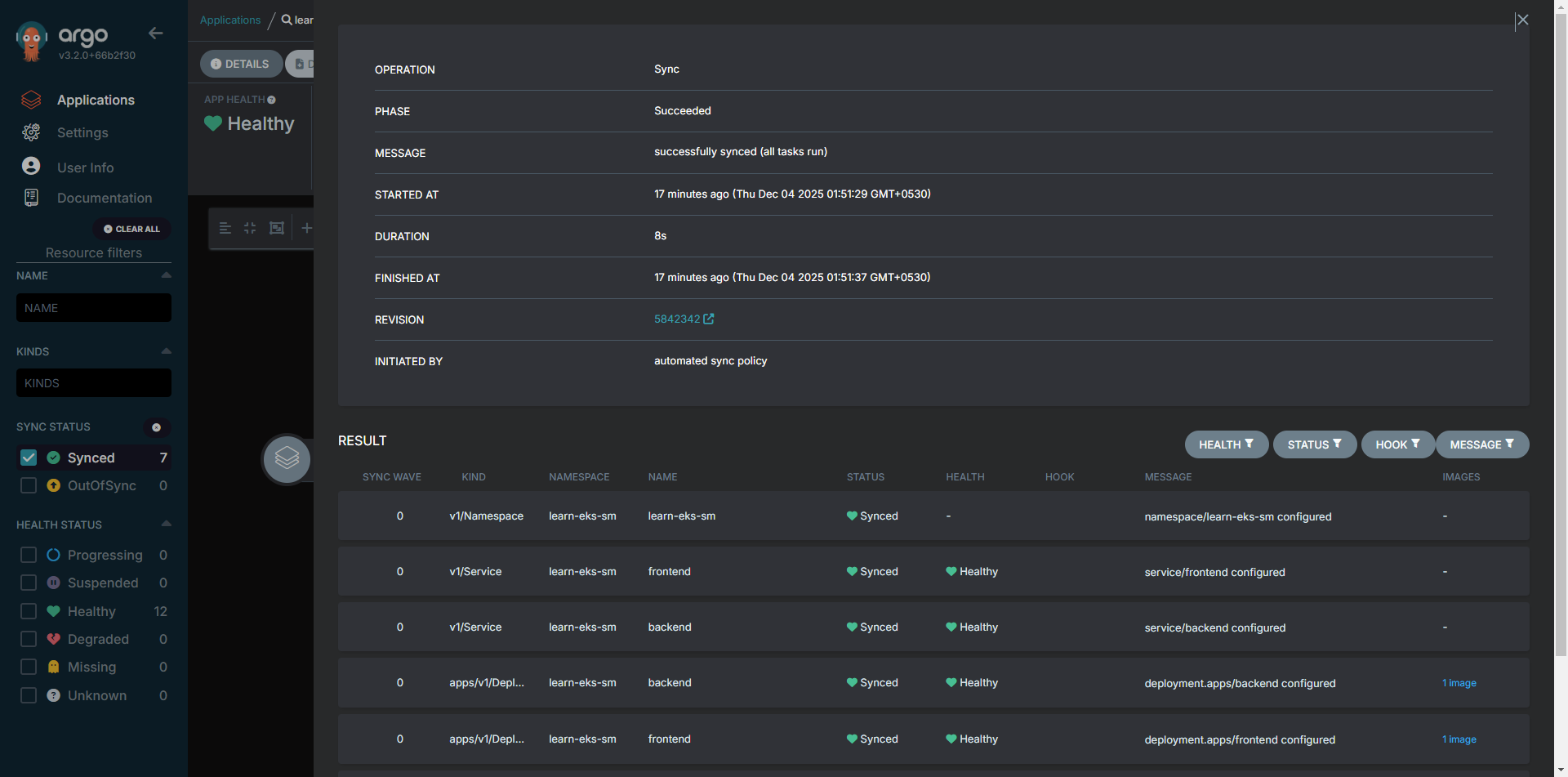The width and height of the screenshot is (1568, 777).
Task: Uncheck the Synced sync status filter
Action: click(x=29, y=458)
